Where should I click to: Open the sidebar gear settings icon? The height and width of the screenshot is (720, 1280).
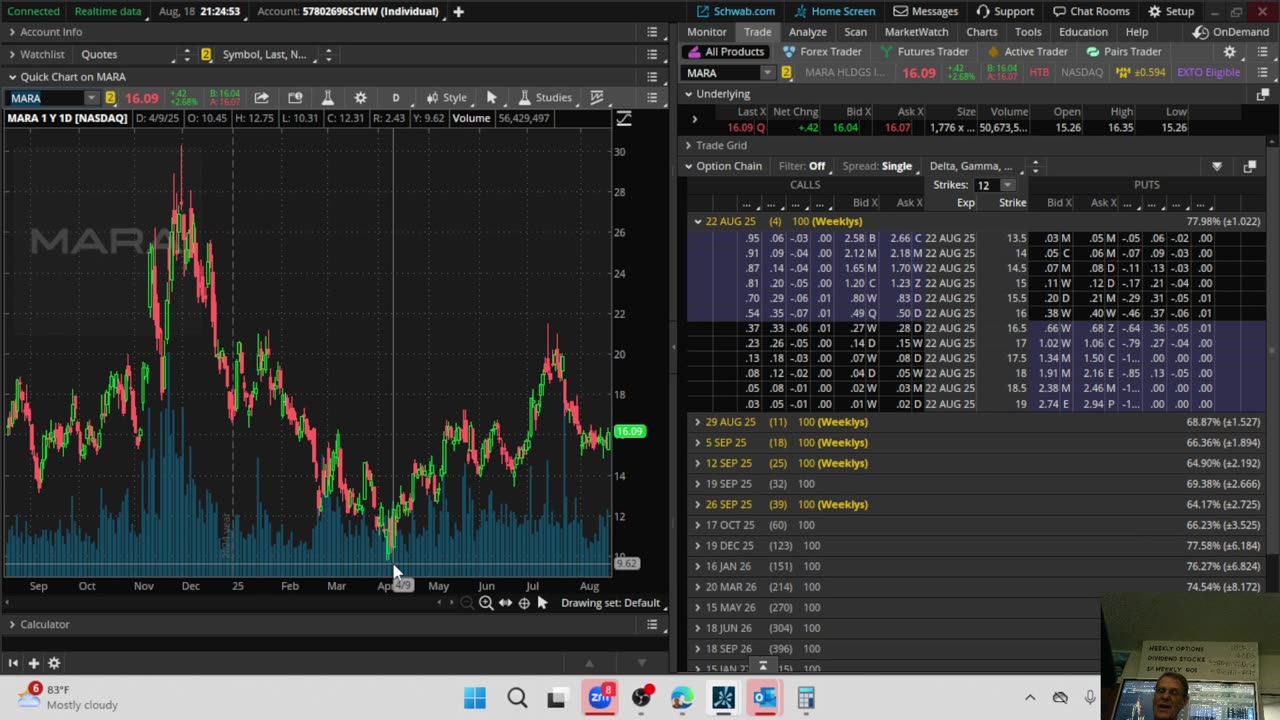[x=54, y=663]
